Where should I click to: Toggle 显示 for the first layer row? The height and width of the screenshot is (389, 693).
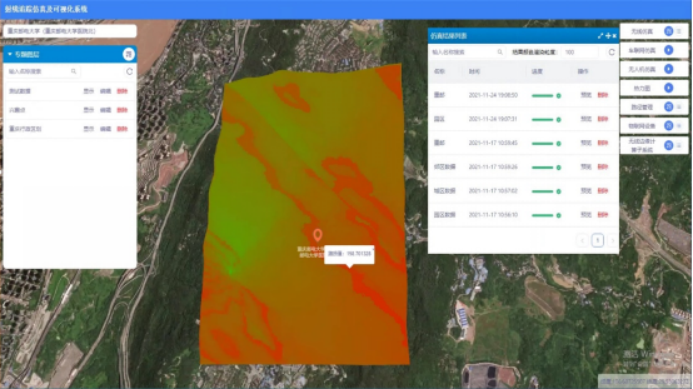tap(89, 91)
